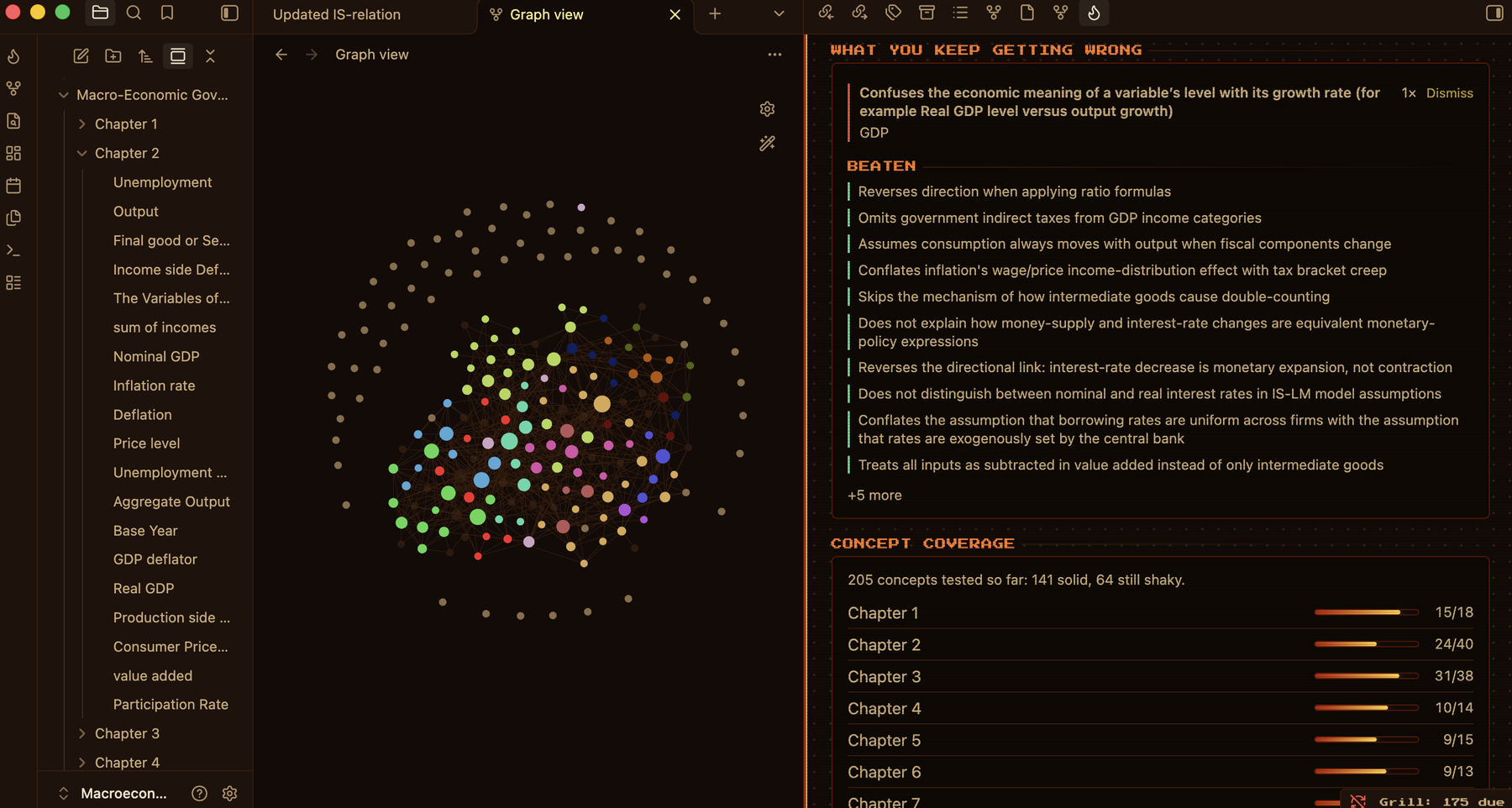This screenshot has width=1512, height=808.
Task: Open a new tab with the plus button
Action: 715,13
